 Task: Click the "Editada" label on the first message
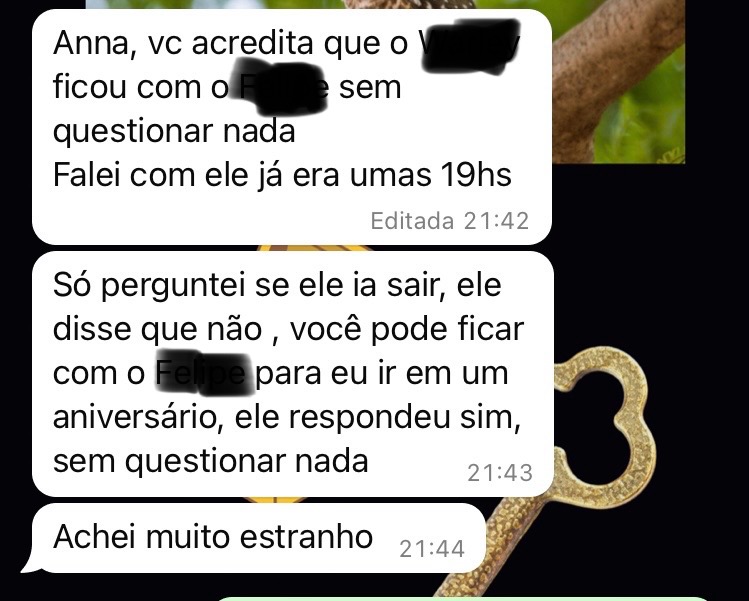[412, 221]
